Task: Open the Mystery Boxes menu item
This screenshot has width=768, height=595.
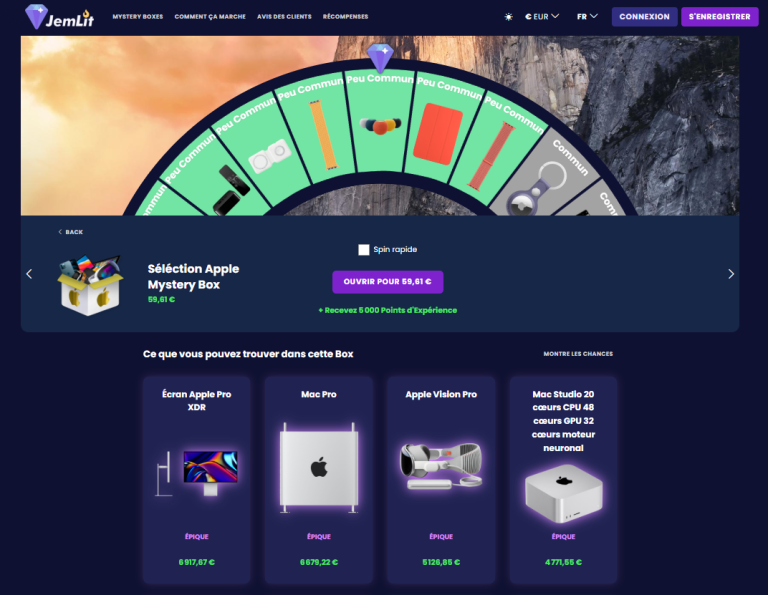Action: coord(138,17)
